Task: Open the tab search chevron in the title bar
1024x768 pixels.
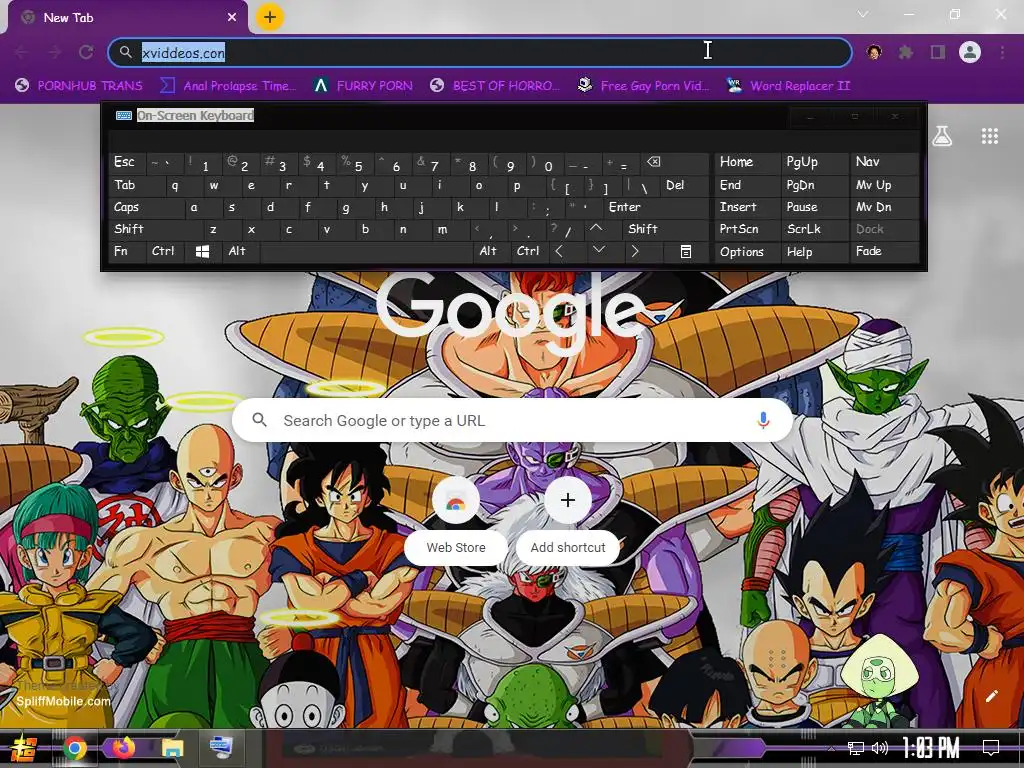Action: point(863,14)
